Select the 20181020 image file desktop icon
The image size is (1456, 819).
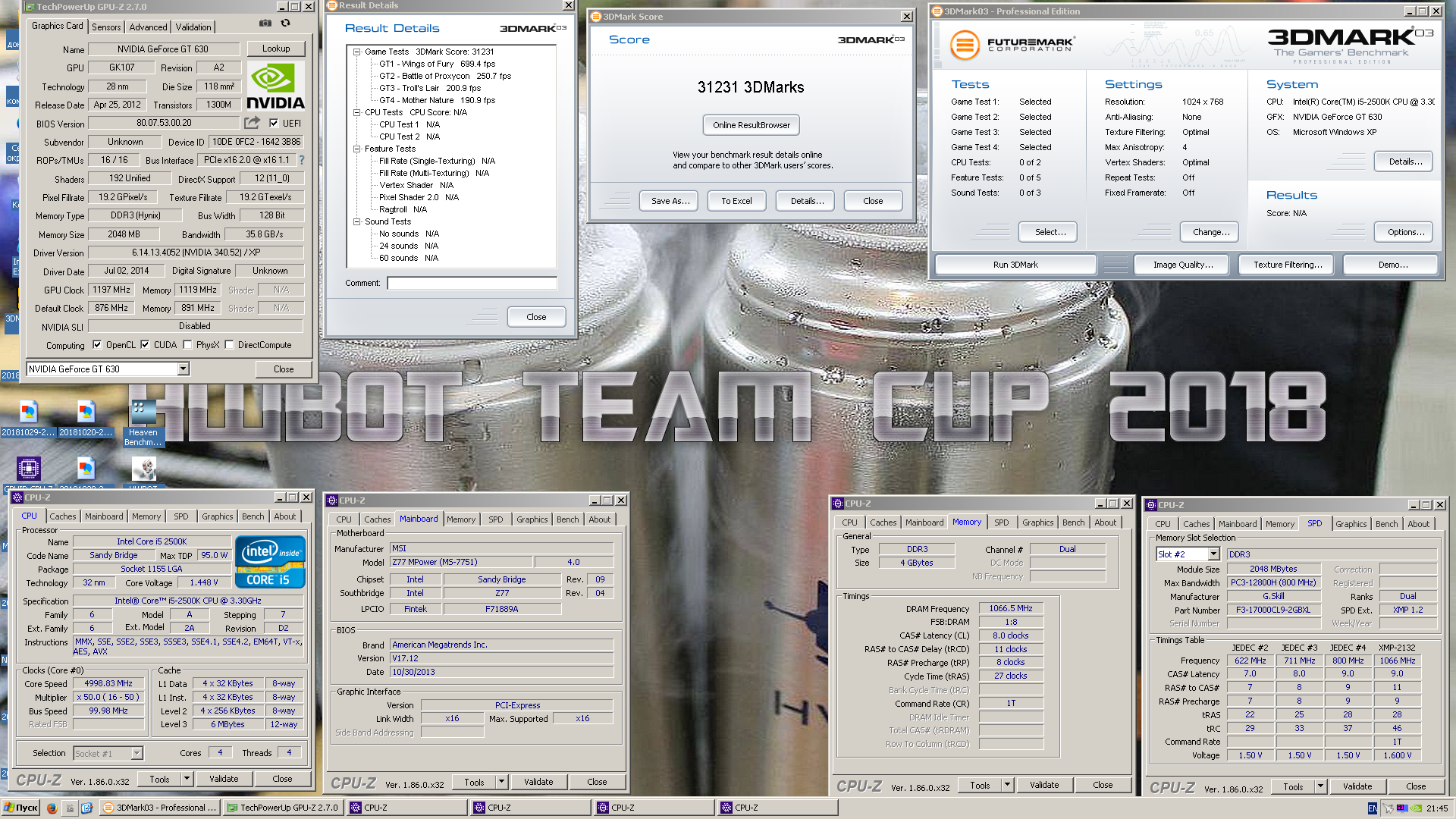(x=86, y=419)
